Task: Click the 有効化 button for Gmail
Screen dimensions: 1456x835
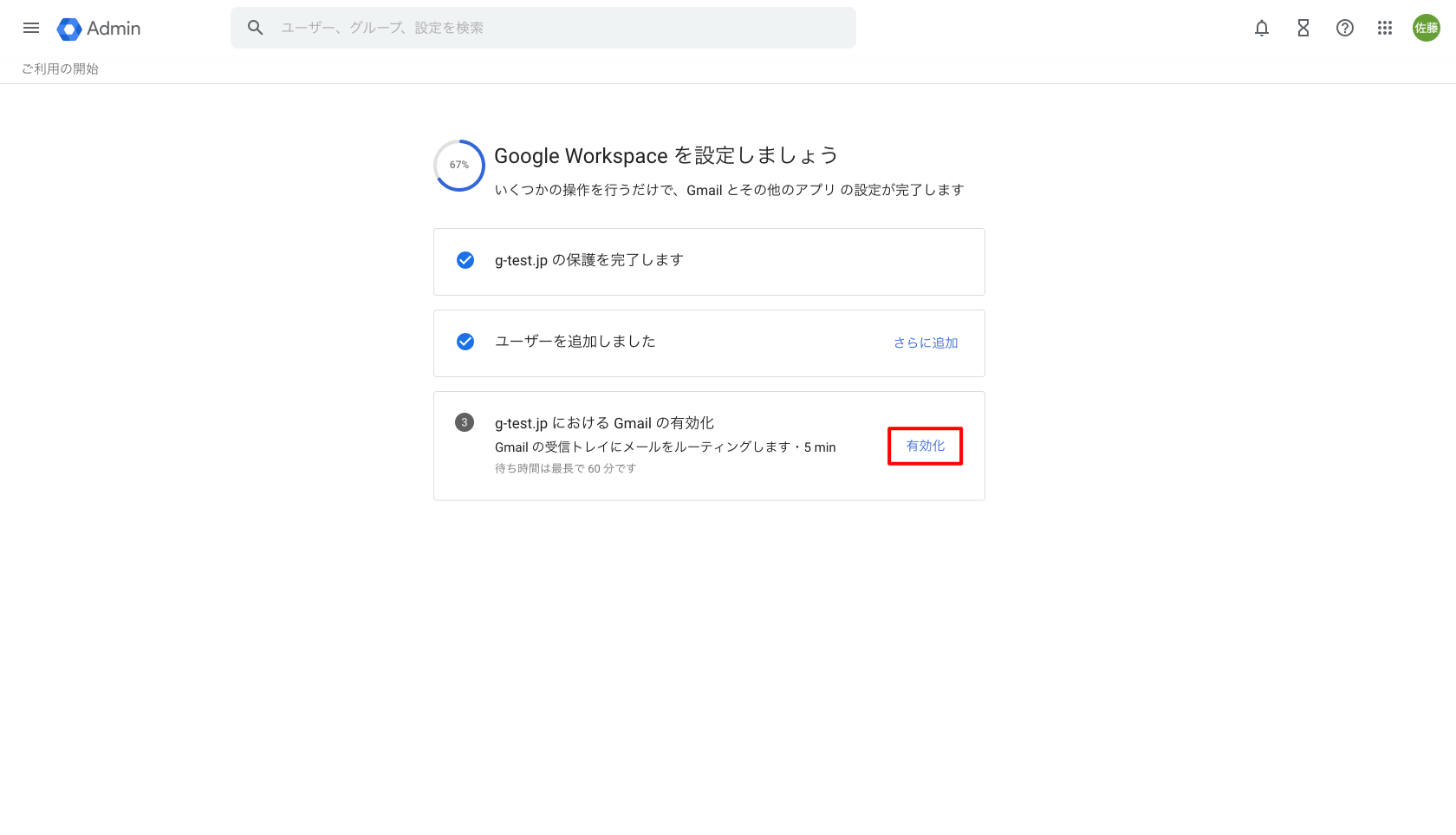Action: [x=926, y=446]
